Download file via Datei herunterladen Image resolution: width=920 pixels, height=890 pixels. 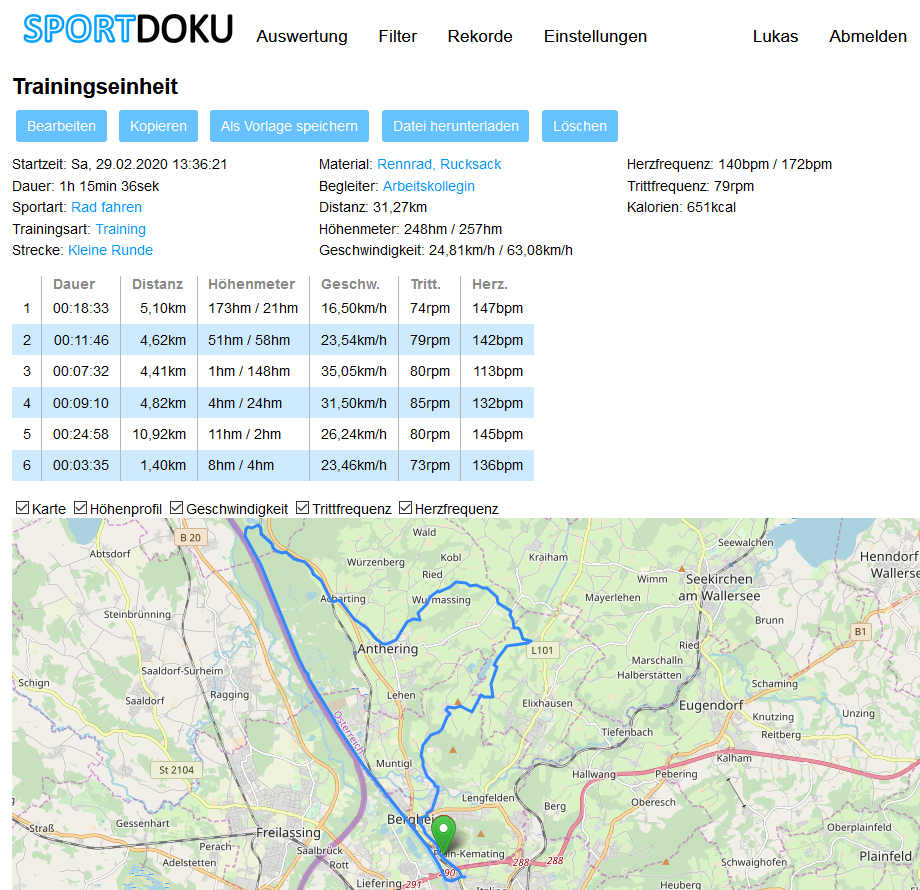click(x=455, y=126)
